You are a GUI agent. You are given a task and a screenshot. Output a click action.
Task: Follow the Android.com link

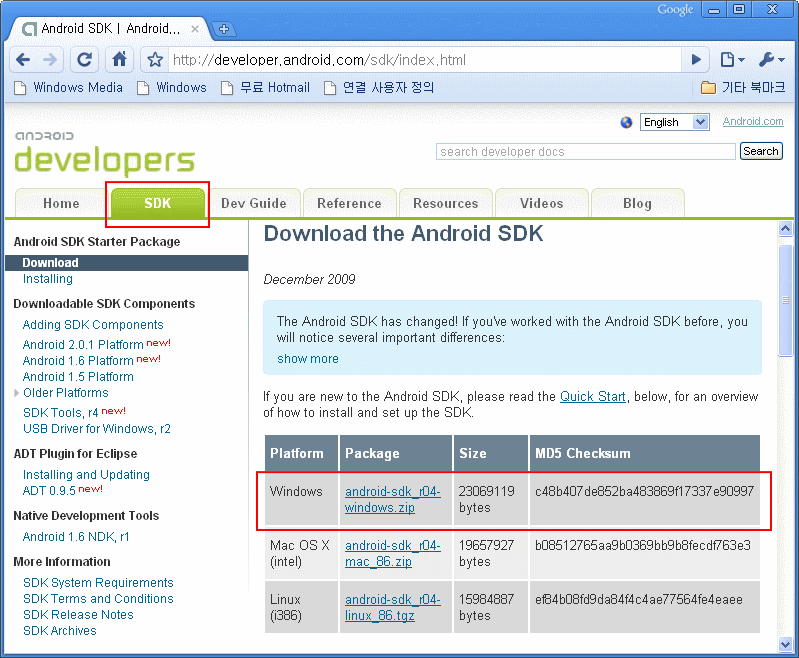tap(753, 121)
